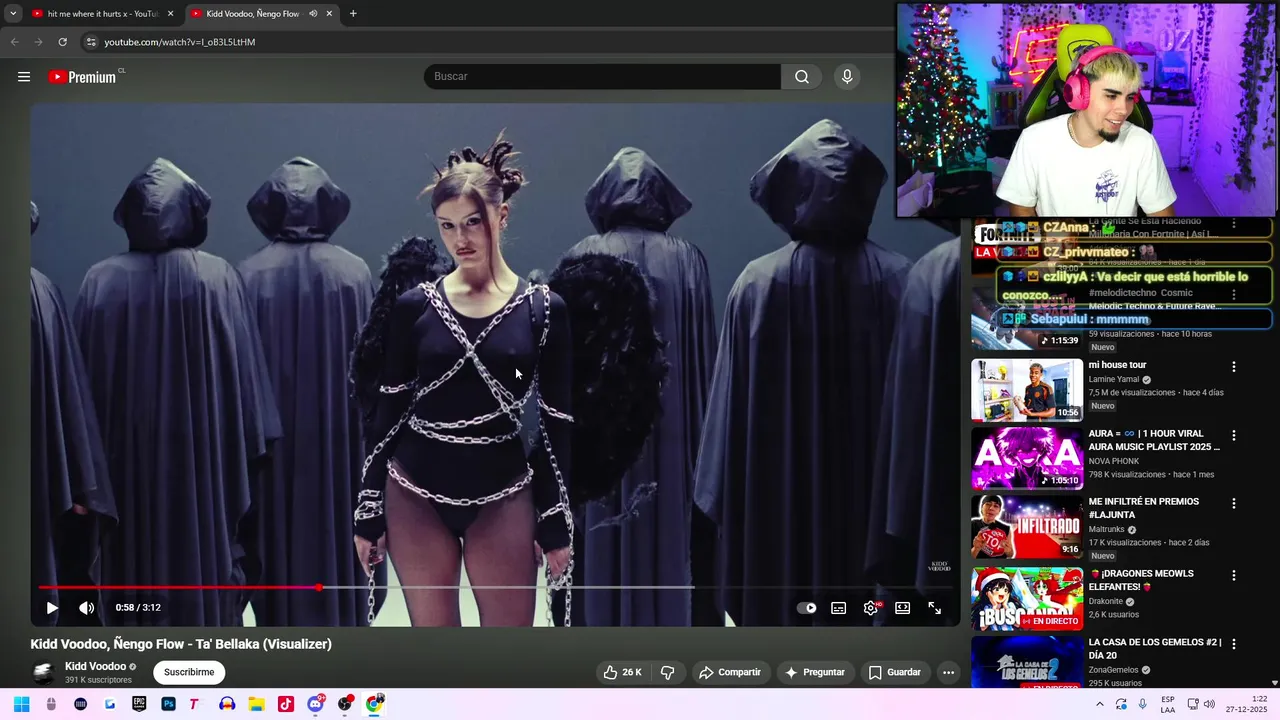Open Photoshop from taskbar
Viewport: 1280px width, 720px height.
(168, 704)
